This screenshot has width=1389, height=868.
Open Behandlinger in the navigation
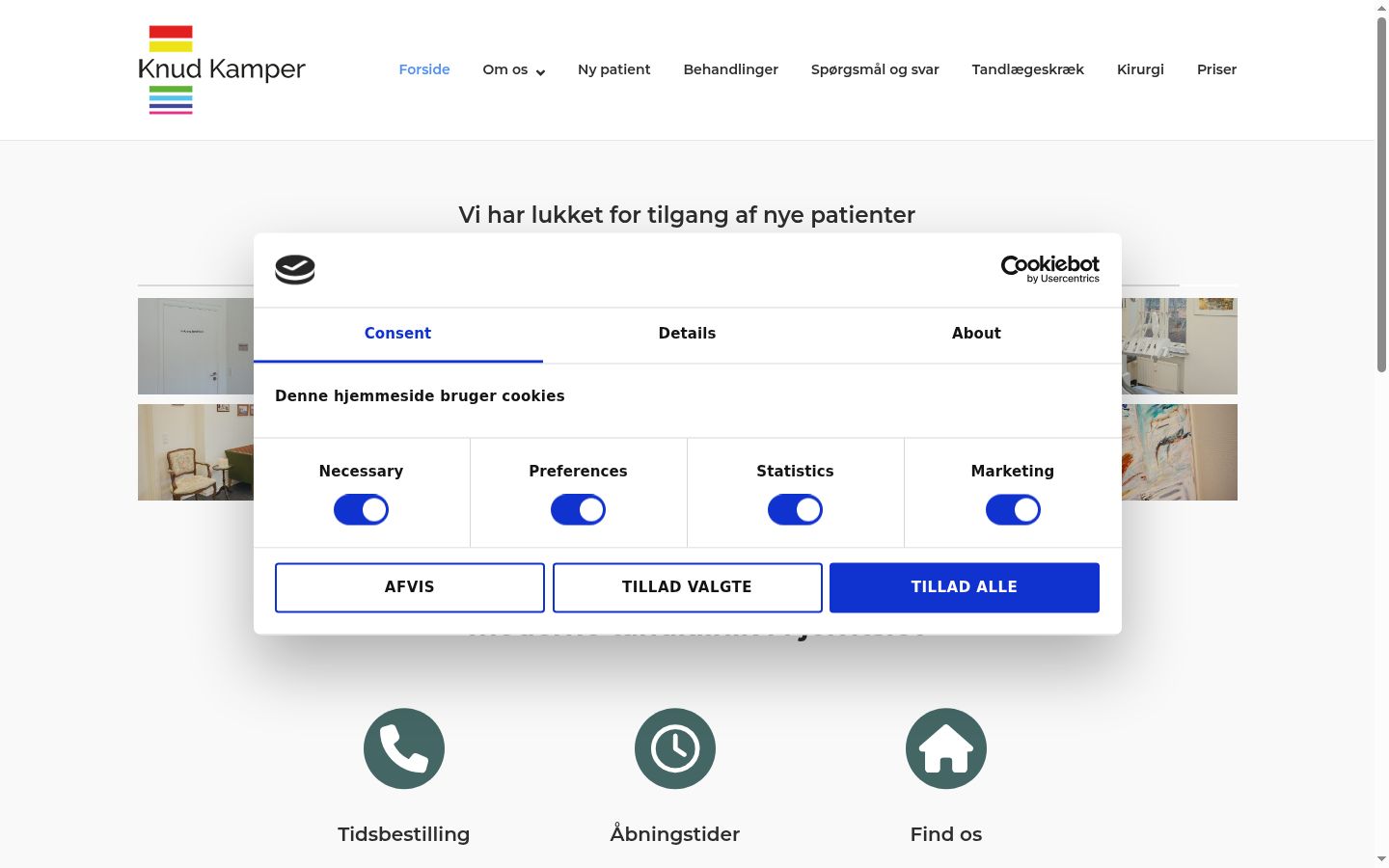(730, 69)
